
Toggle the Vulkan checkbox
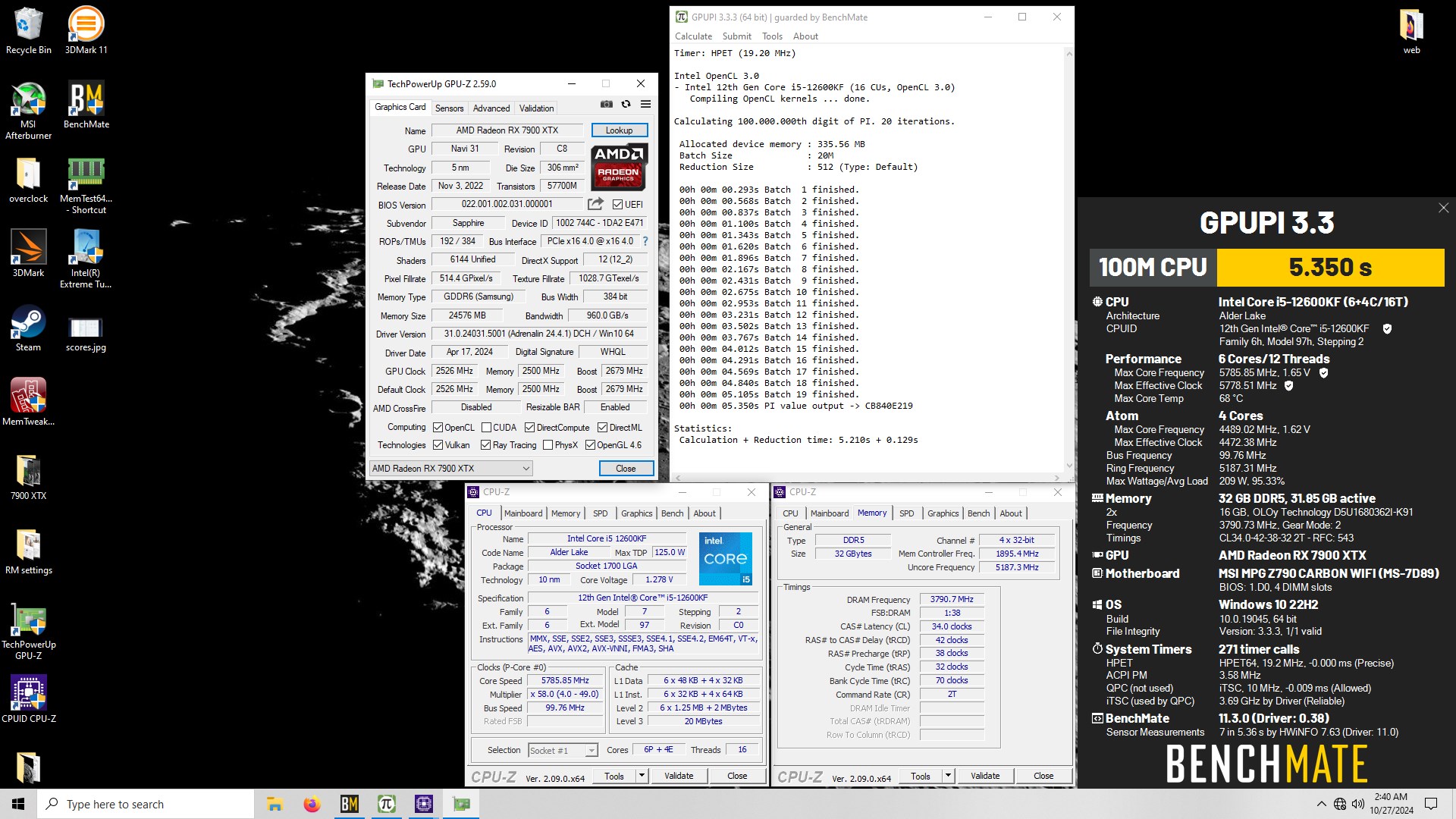click(438, 445)
